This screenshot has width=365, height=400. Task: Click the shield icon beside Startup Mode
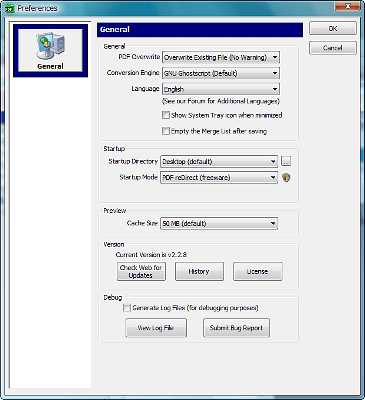coord(286,177)
